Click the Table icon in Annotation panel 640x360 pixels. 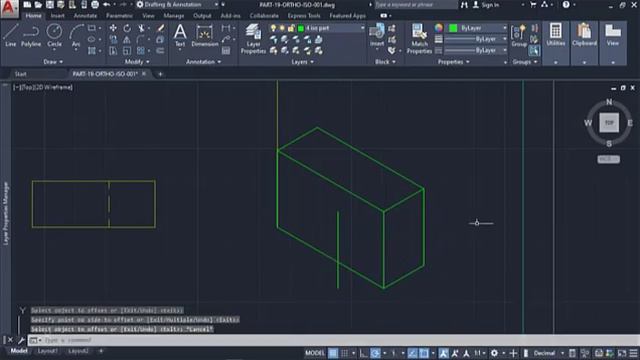(226, 51)
